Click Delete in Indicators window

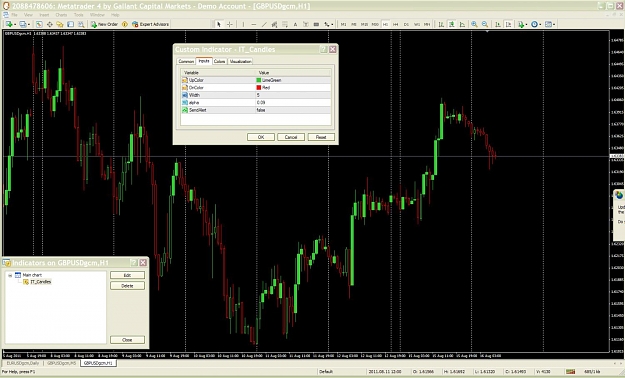tap(127, 286)
